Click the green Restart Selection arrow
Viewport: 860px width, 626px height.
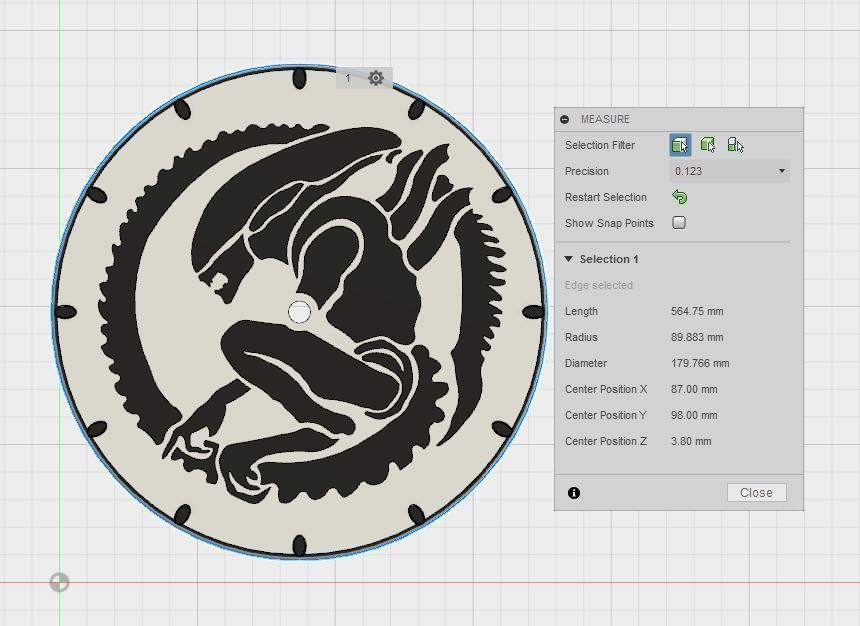[x=680, y=197]
